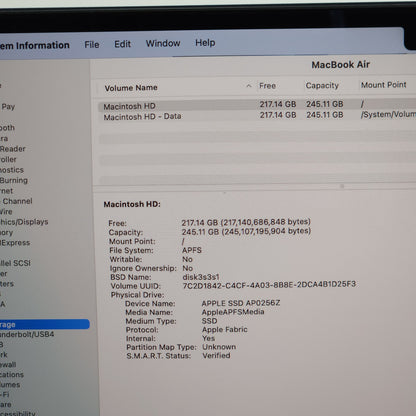Click the Apple Fabric protocol value
416x416 pixels.
225,330
